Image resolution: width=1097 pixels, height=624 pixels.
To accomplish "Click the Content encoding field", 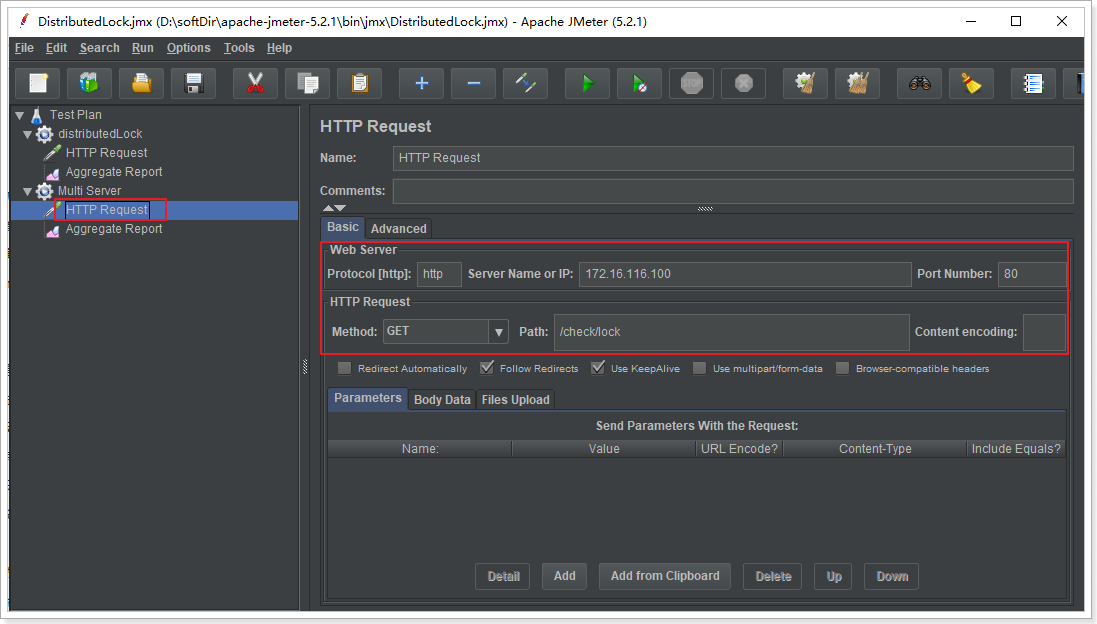I will pyautogui.click(x=1044, y=332).
